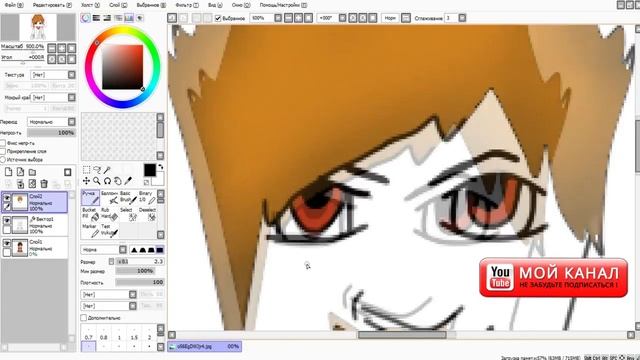
Task: Open the second [Нет] brush texture dropdown
Action: pos(109,306)
